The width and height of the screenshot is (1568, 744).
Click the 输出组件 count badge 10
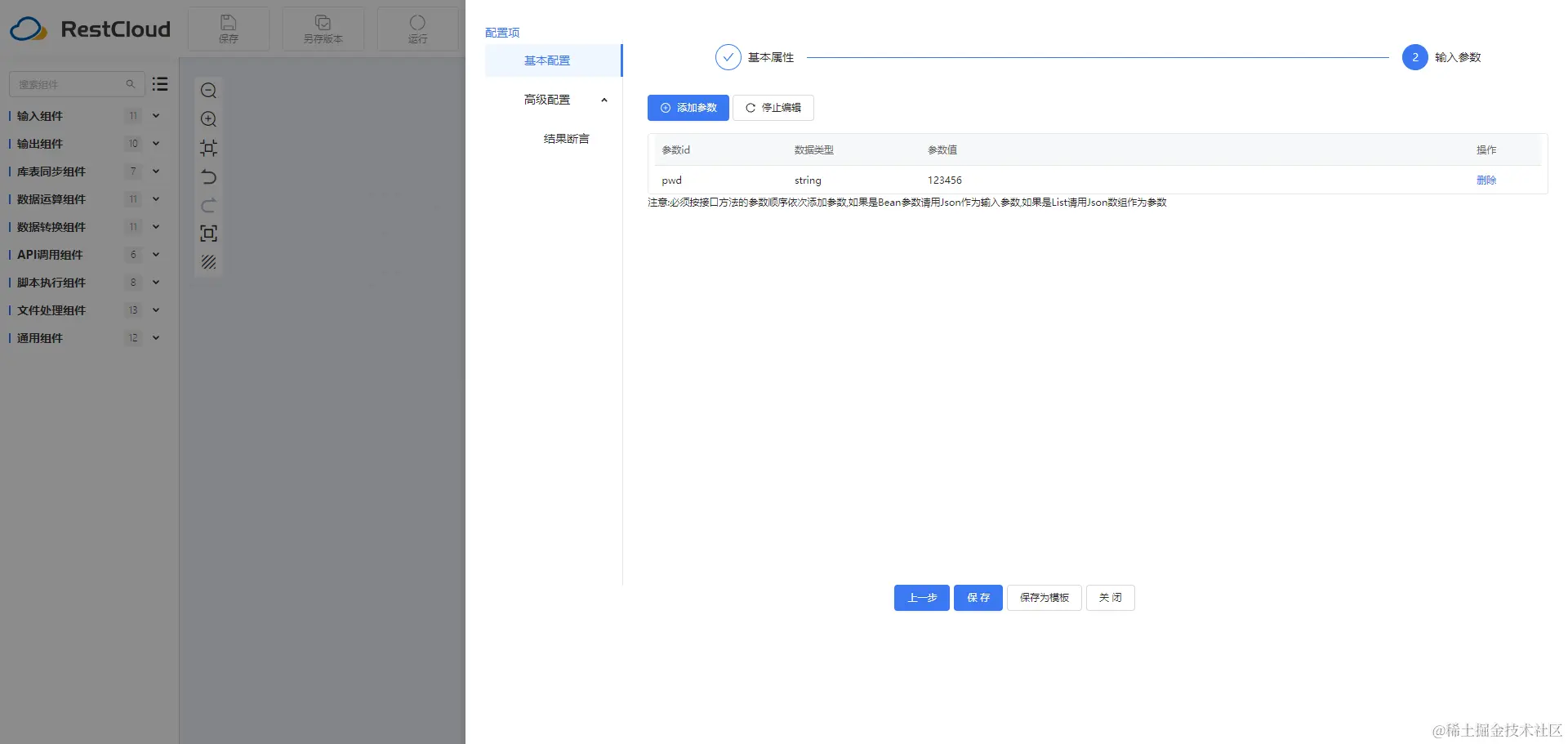point(133,144)
